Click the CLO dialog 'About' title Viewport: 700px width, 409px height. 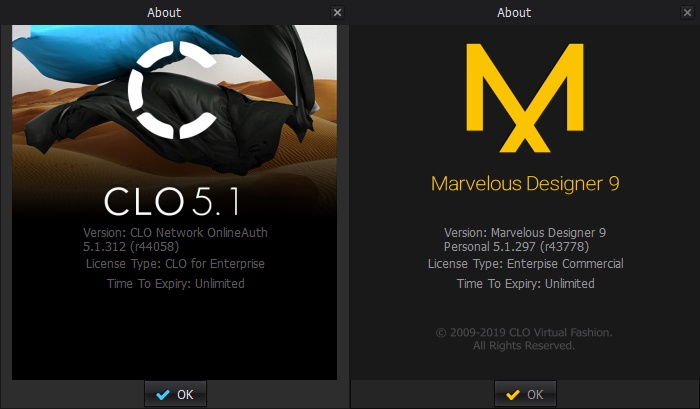tap(164, 13)
